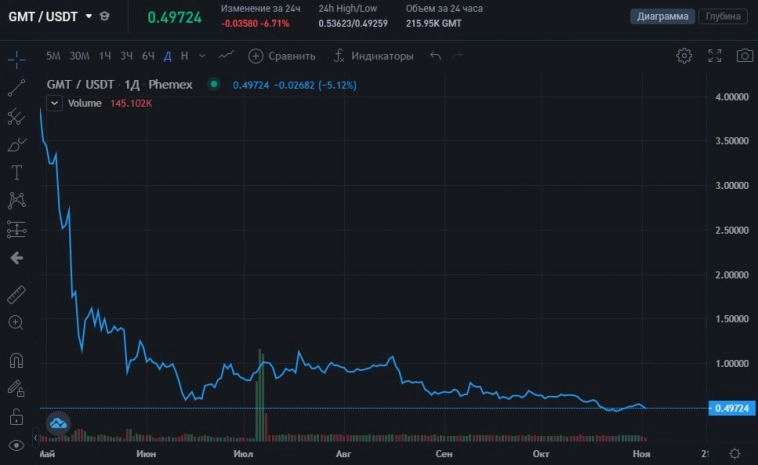Viewport: 758px width, 465px height.
Task: Collapse the Volume indicator legend
Action: [55, 103]
